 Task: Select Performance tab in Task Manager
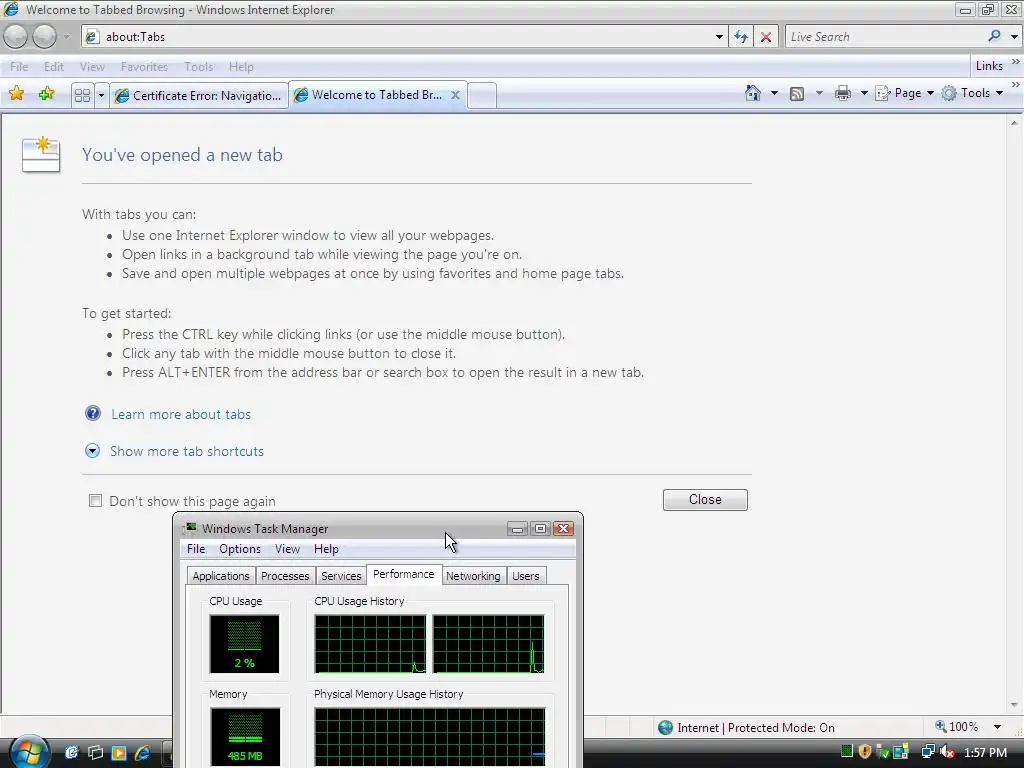[404, 574]
